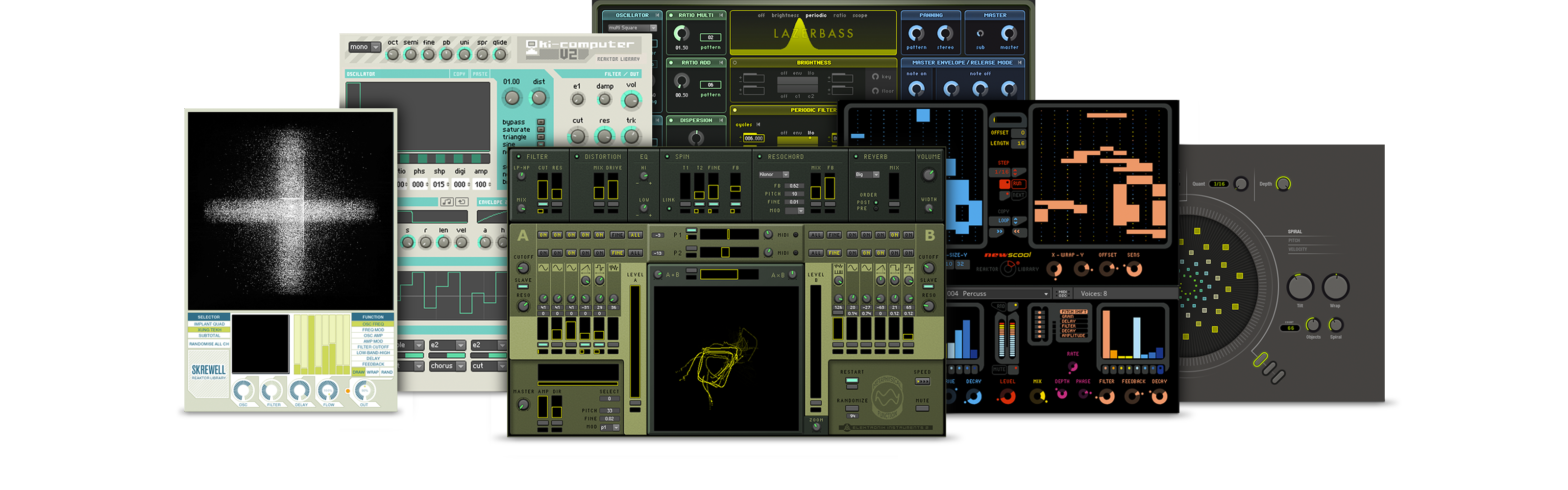Select PRE reverb order radio button
The height and width of the screenshot is (490, 1568).
coord(876,209)
